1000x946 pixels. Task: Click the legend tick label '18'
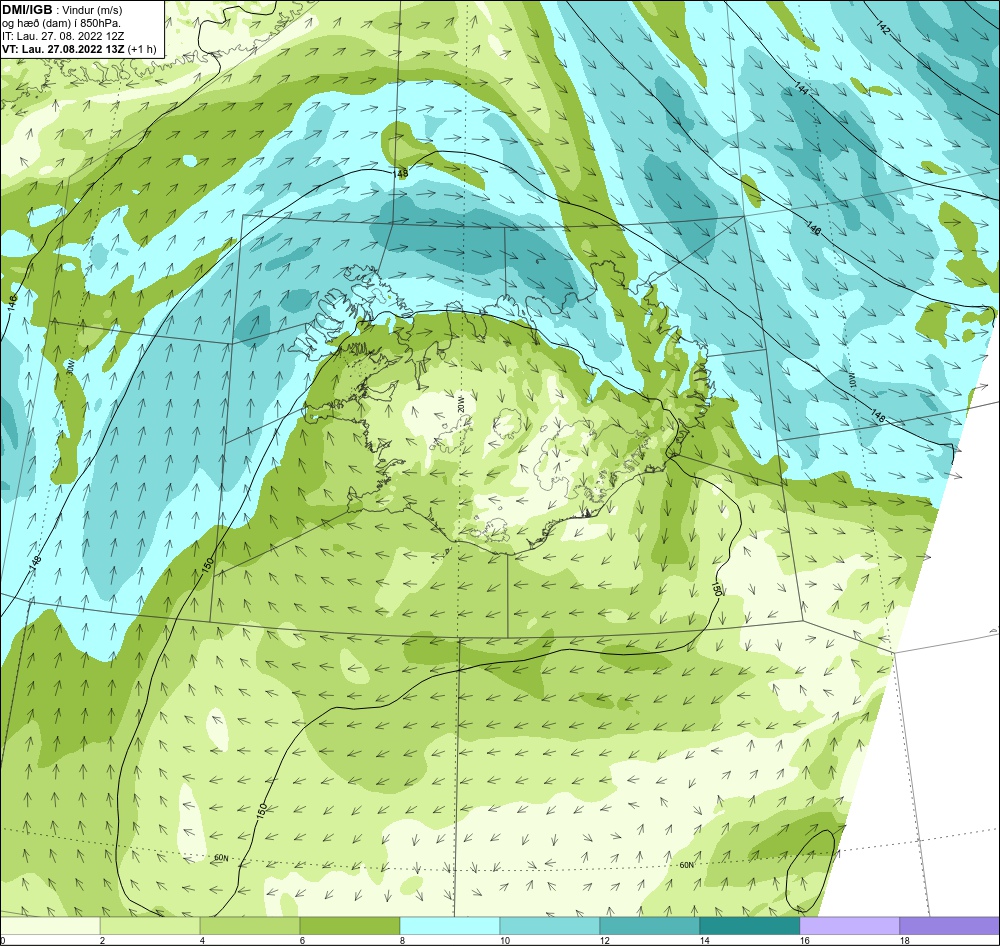(x=904, y=940)
